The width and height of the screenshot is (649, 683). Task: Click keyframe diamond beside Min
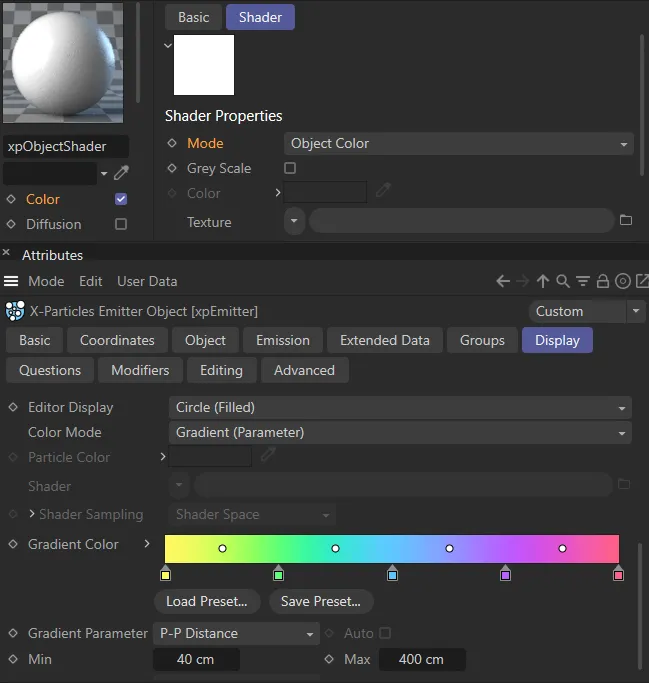[13, 659]
